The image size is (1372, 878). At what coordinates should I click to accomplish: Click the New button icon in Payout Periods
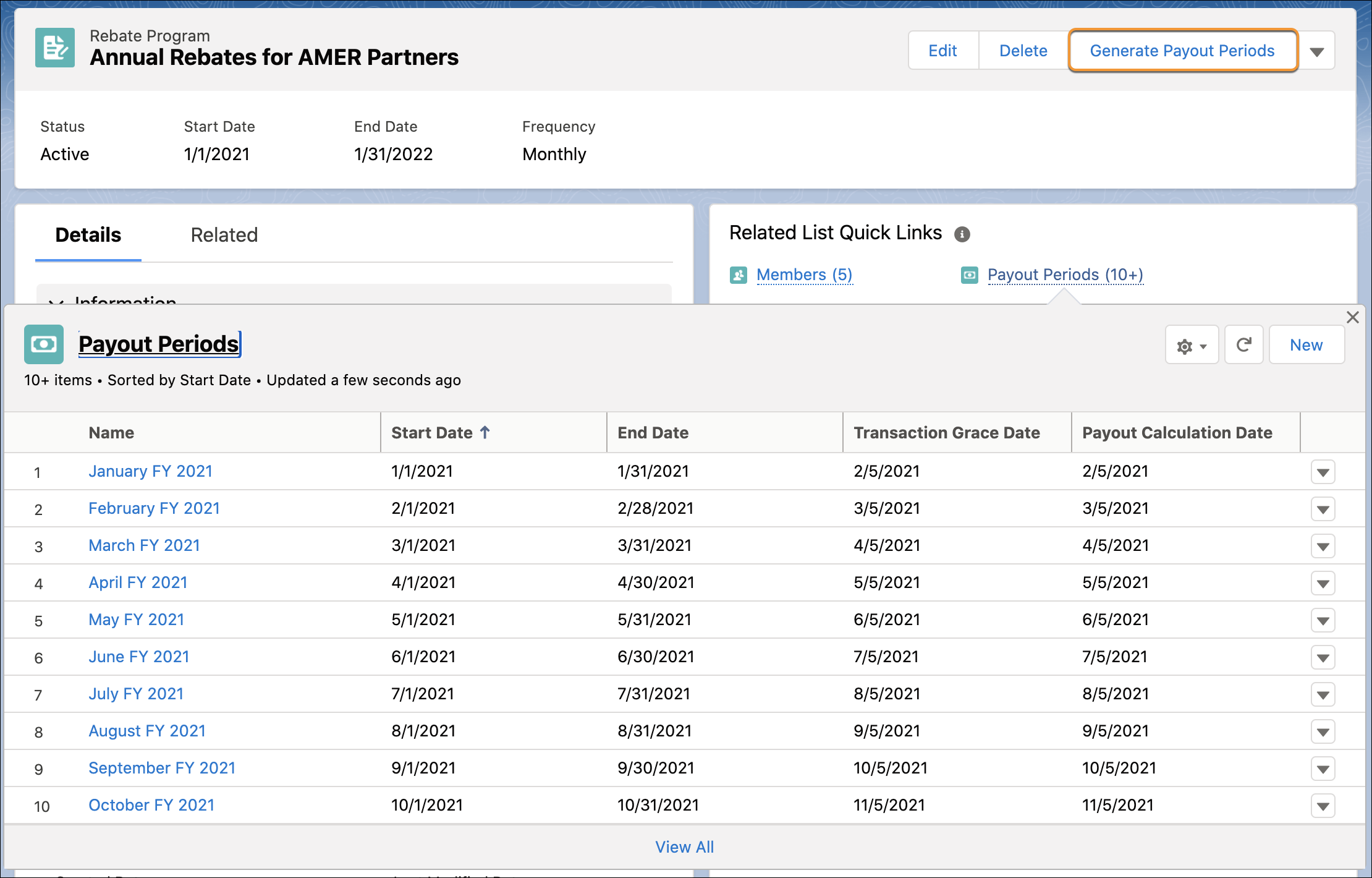click(1306, 344)
